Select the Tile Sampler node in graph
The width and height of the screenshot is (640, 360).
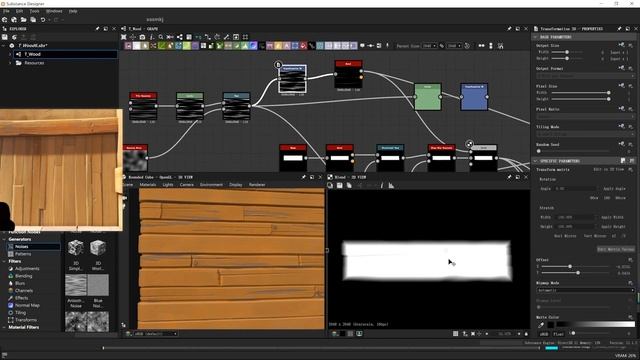(143, 106)
